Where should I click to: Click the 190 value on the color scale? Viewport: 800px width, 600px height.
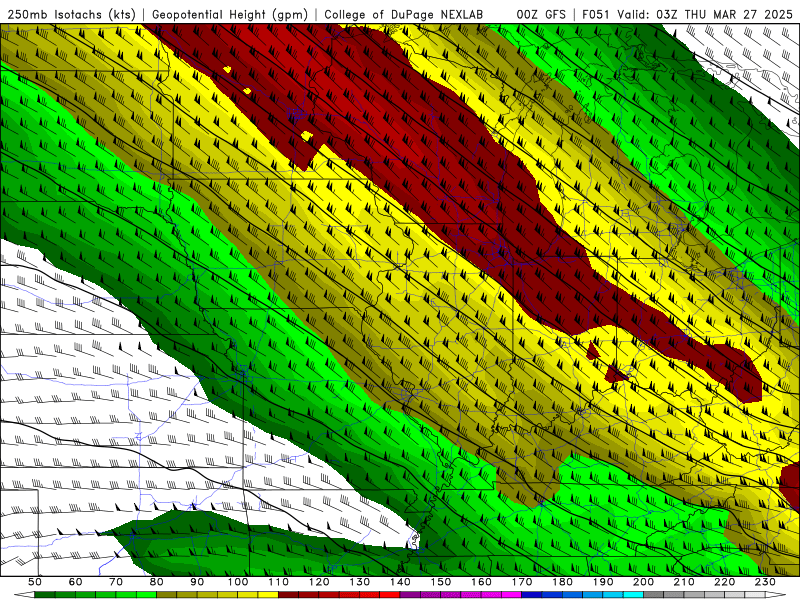(x=603, y=582)
